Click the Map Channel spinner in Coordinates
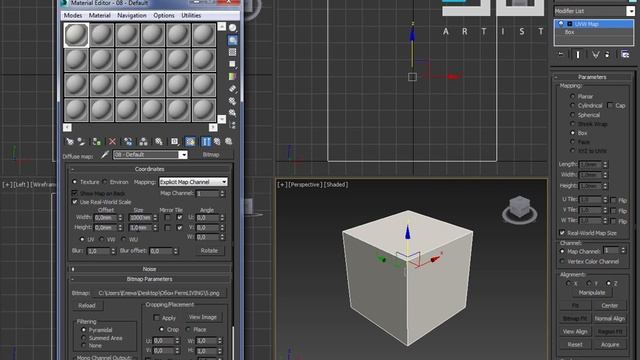 [x=222, y=193]
